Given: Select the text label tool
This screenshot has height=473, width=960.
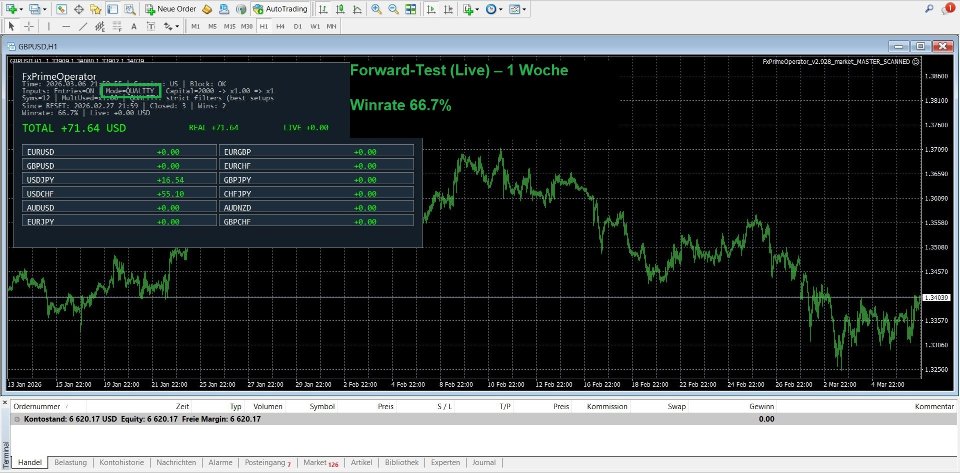Looking at the screenshot, I should (x=151, y=26).
